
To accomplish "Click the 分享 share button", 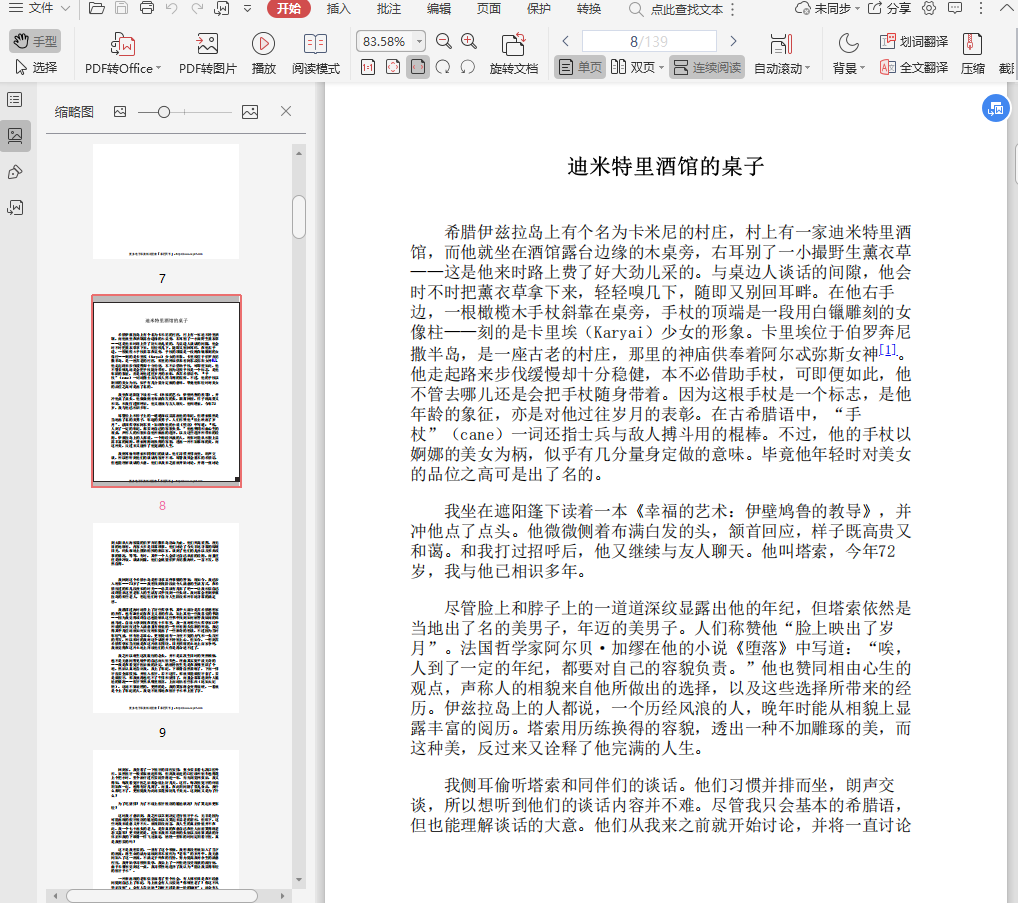I will coord(889,8).
